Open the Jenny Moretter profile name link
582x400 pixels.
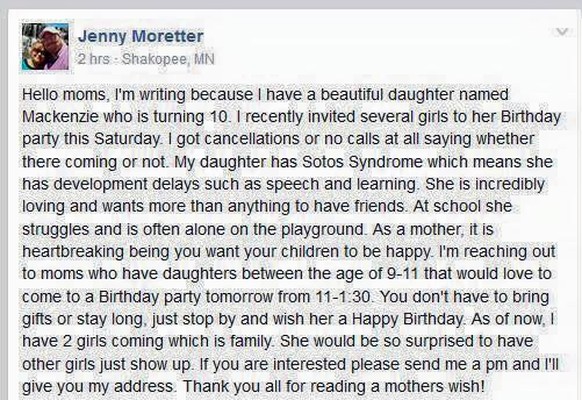click(141, 36)
